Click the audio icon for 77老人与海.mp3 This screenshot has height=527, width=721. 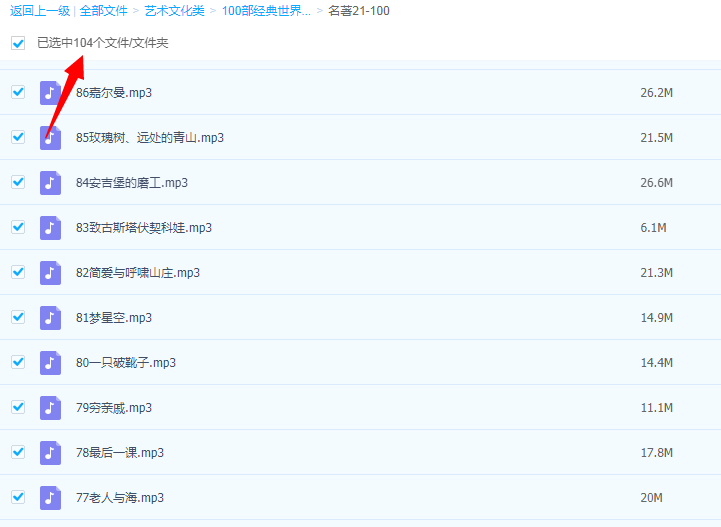(x=50, y=498)
